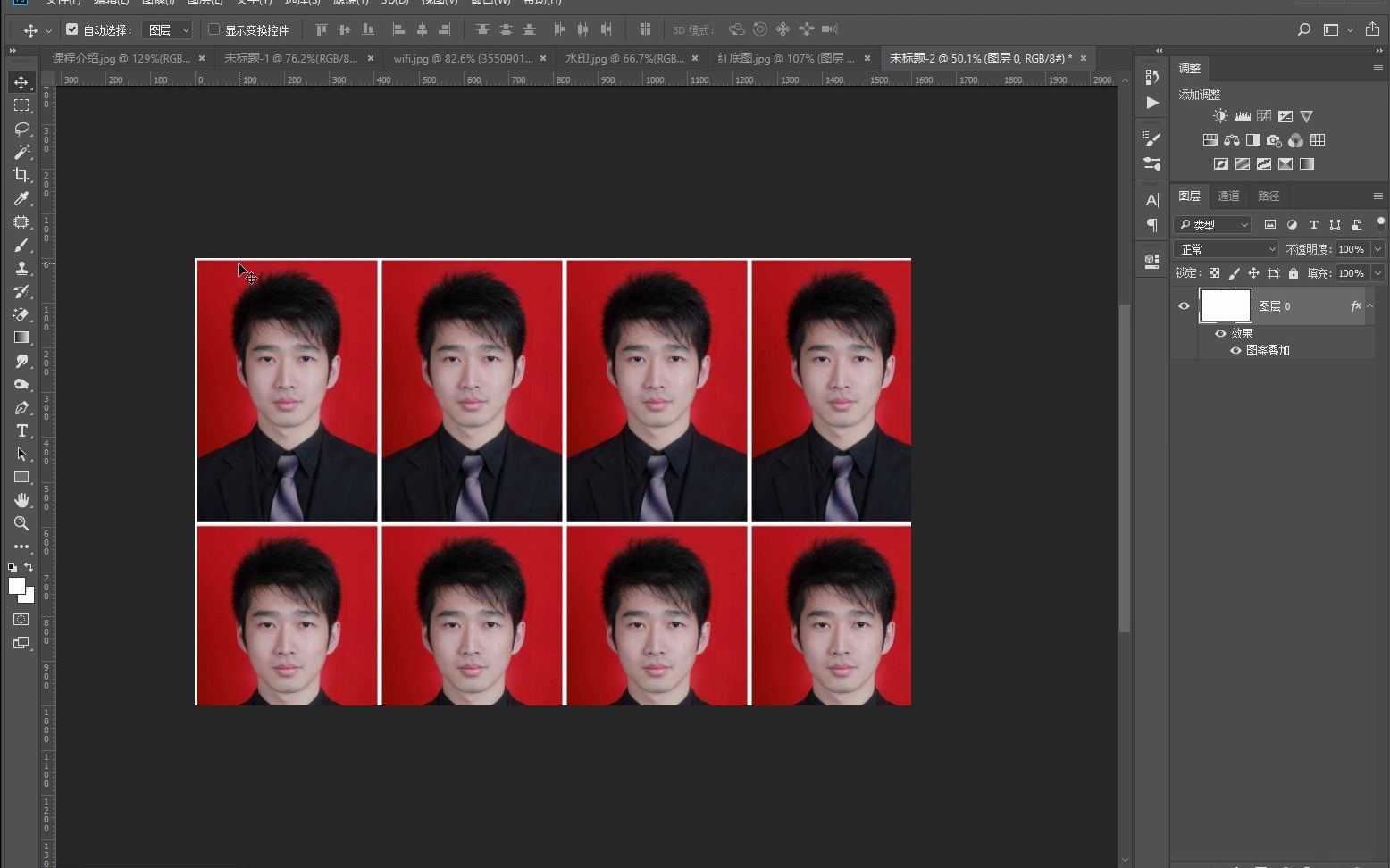Select the Brush tool
Screen dimensions: 1390x868
[21, 245]
